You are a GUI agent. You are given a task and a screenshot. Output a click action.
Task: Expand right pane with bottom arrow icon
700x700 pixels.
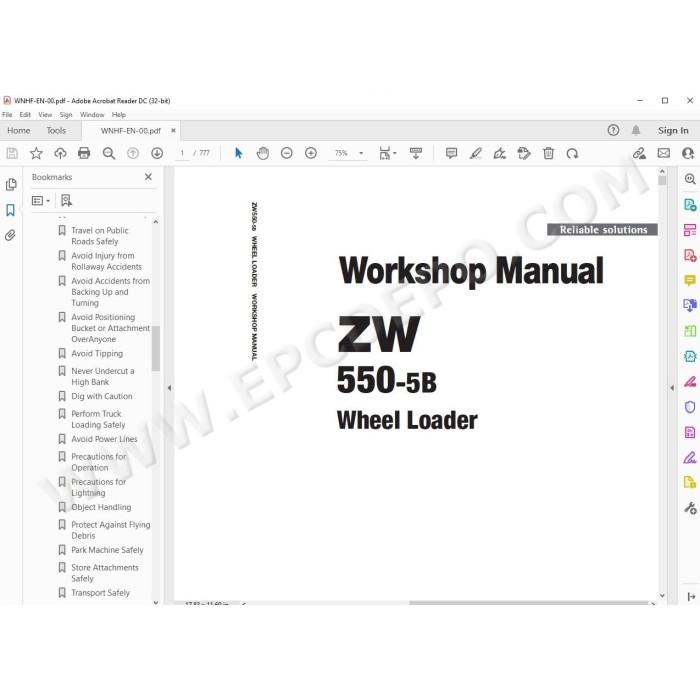(691, 596)
